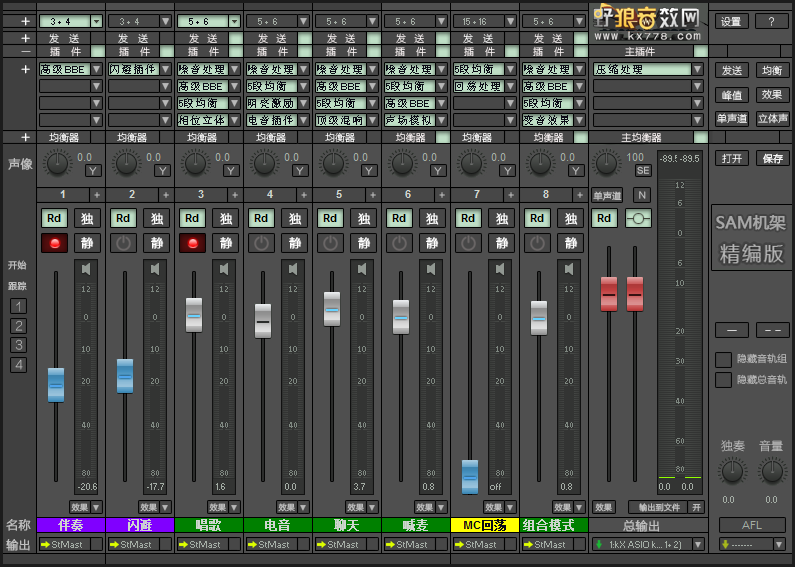Select 发送 view button on right panel

(x=732, y=70)
